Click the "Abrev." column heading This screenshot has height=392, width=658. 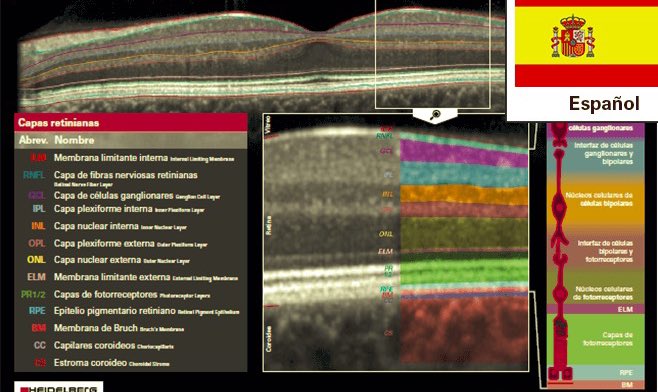tap(33, 140)
